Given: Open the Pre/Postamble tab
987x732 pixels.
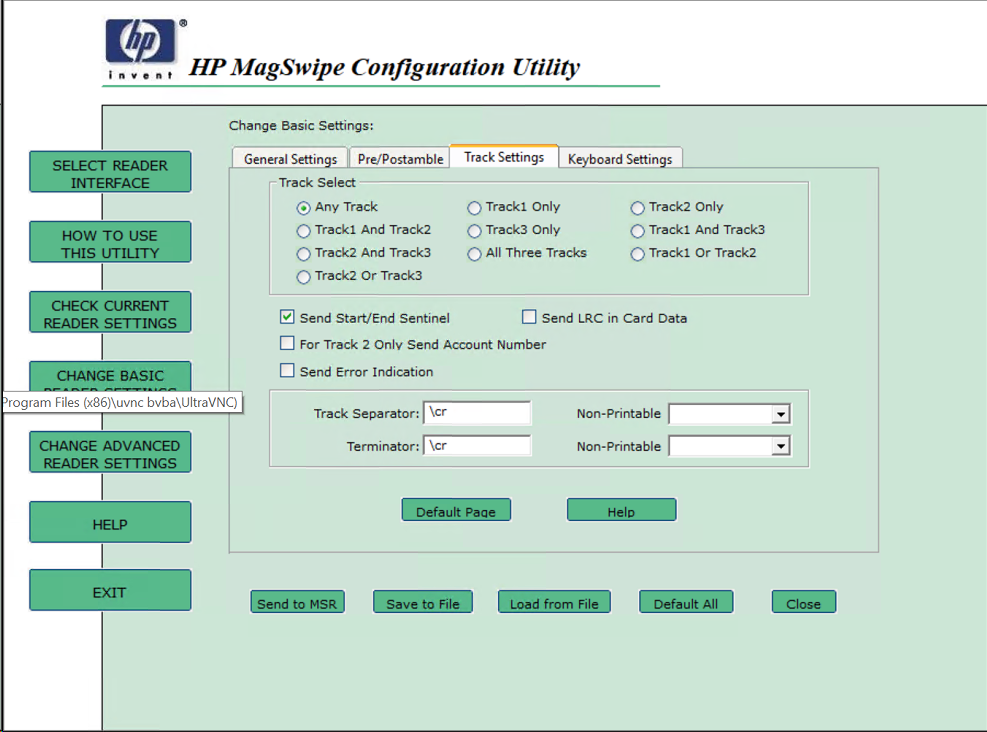Looking at the screenshot, I should (400, 159).
